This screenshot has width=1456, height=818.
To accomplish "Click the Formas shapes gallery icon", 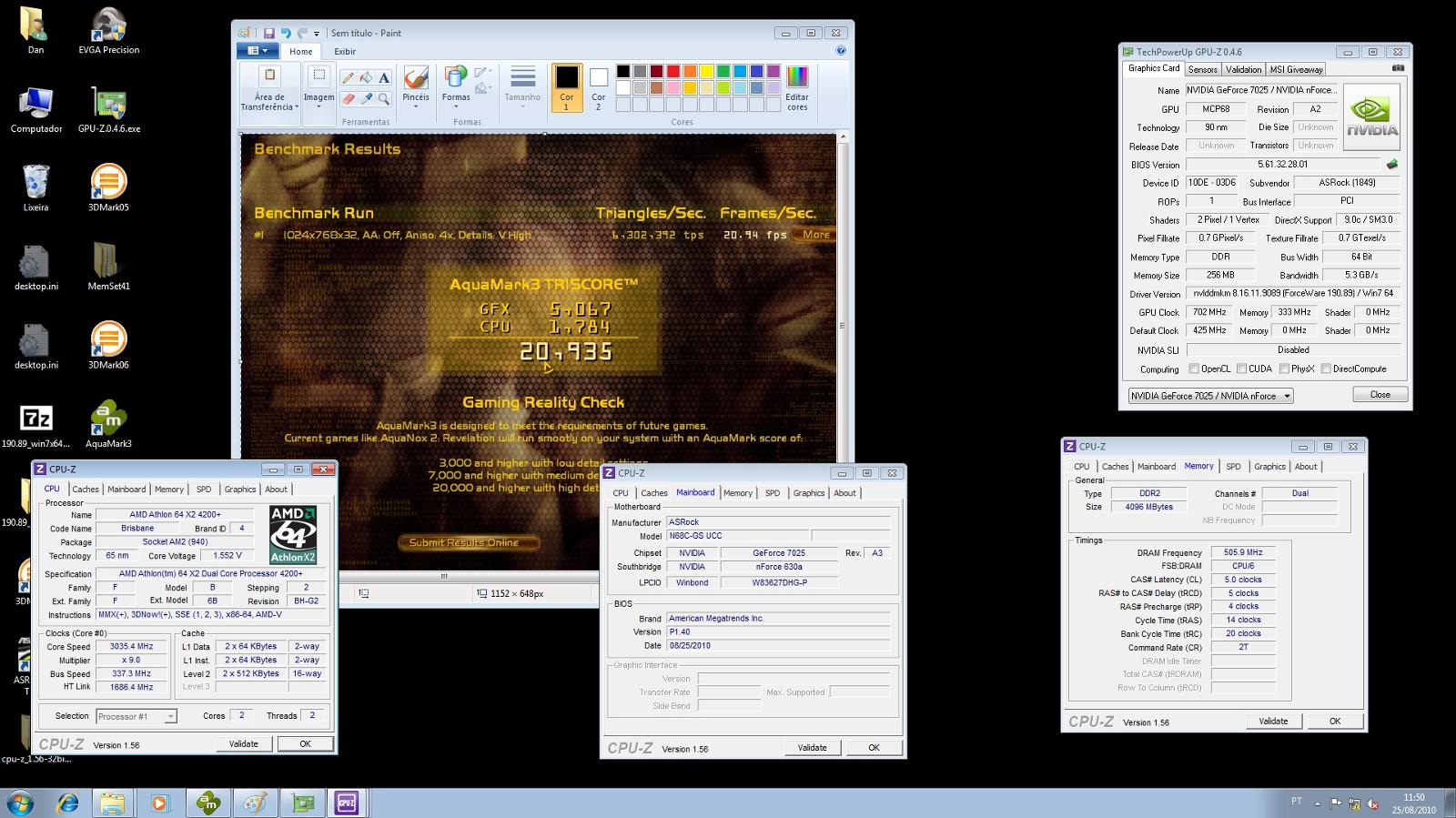I will point(455,77).
